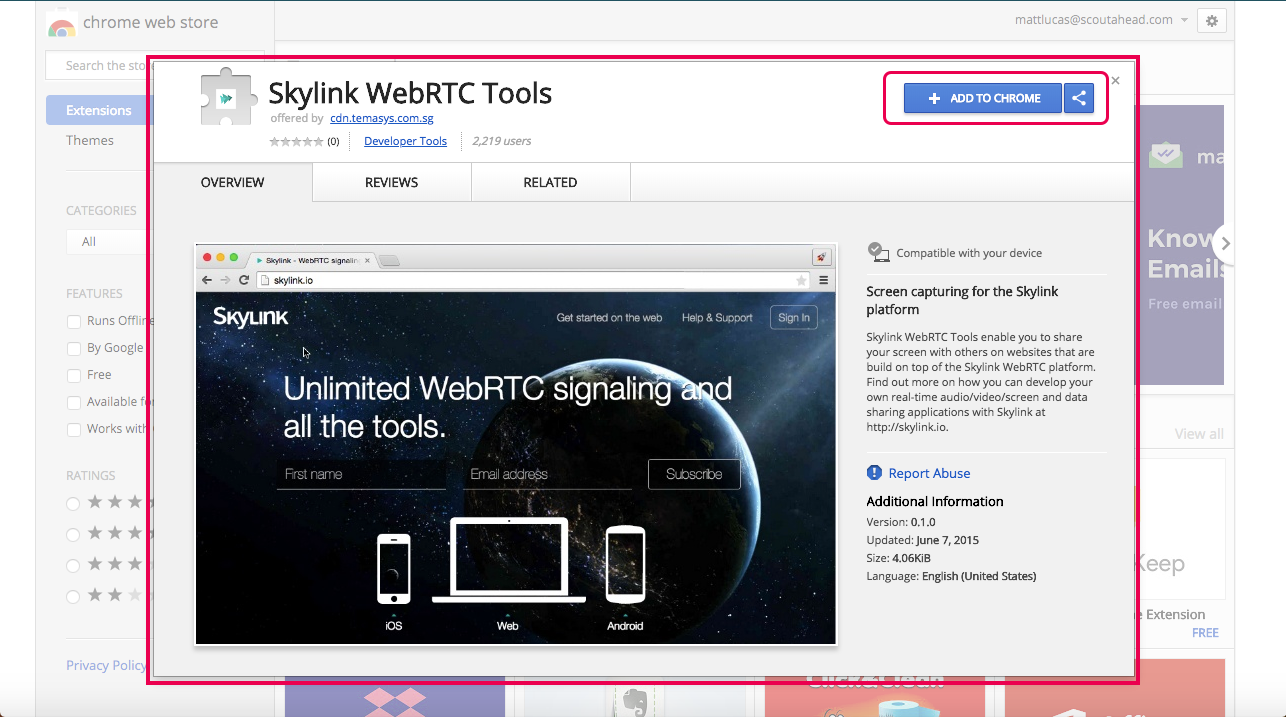Click the 'Screen capturing for the Skylink platform' heading
Viewport: 1286px width, 717px height.
pyautogui.click(x=962, y=300)
